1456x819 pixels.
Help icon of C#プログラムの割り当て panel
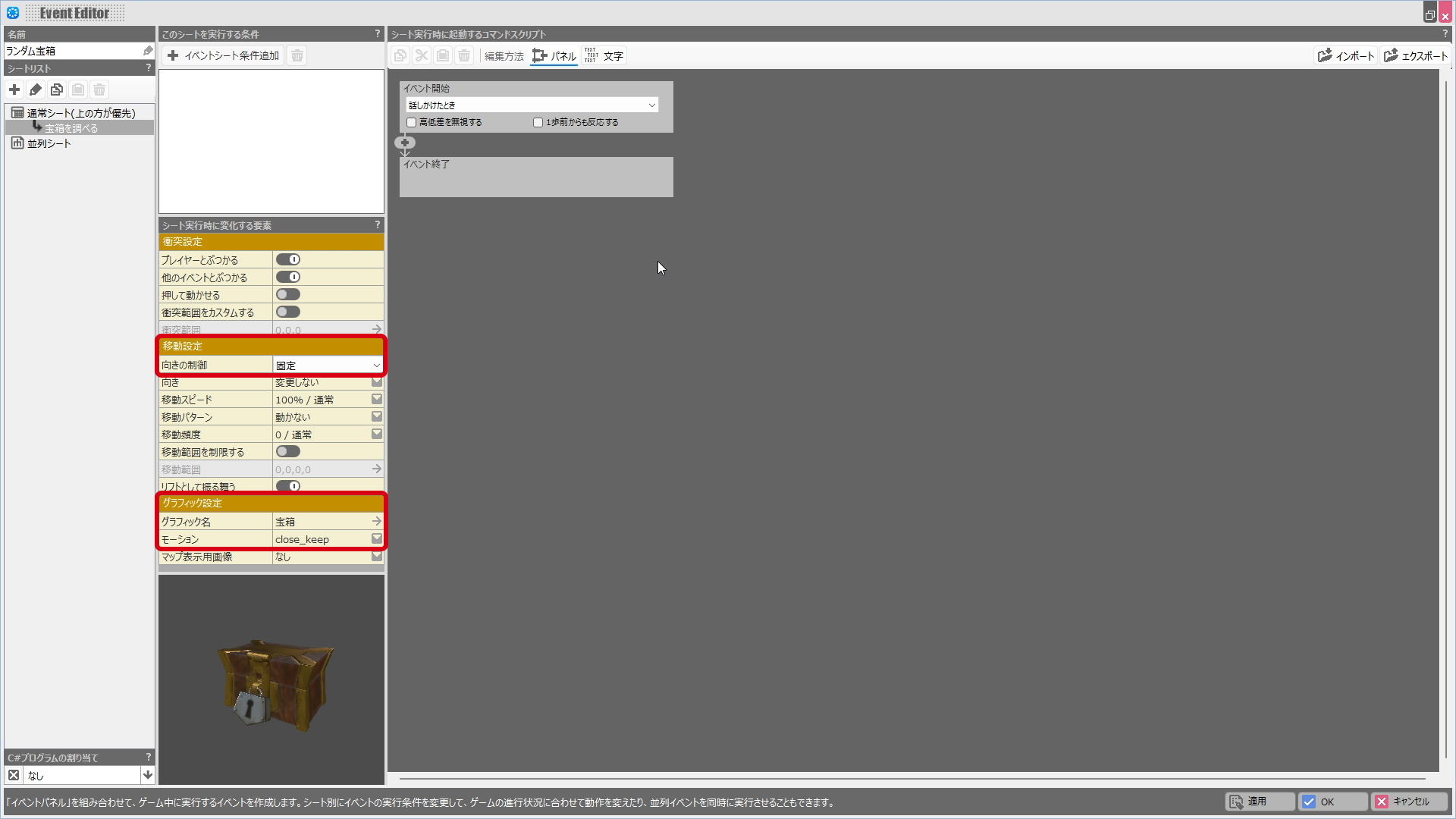tap(149, 757)
